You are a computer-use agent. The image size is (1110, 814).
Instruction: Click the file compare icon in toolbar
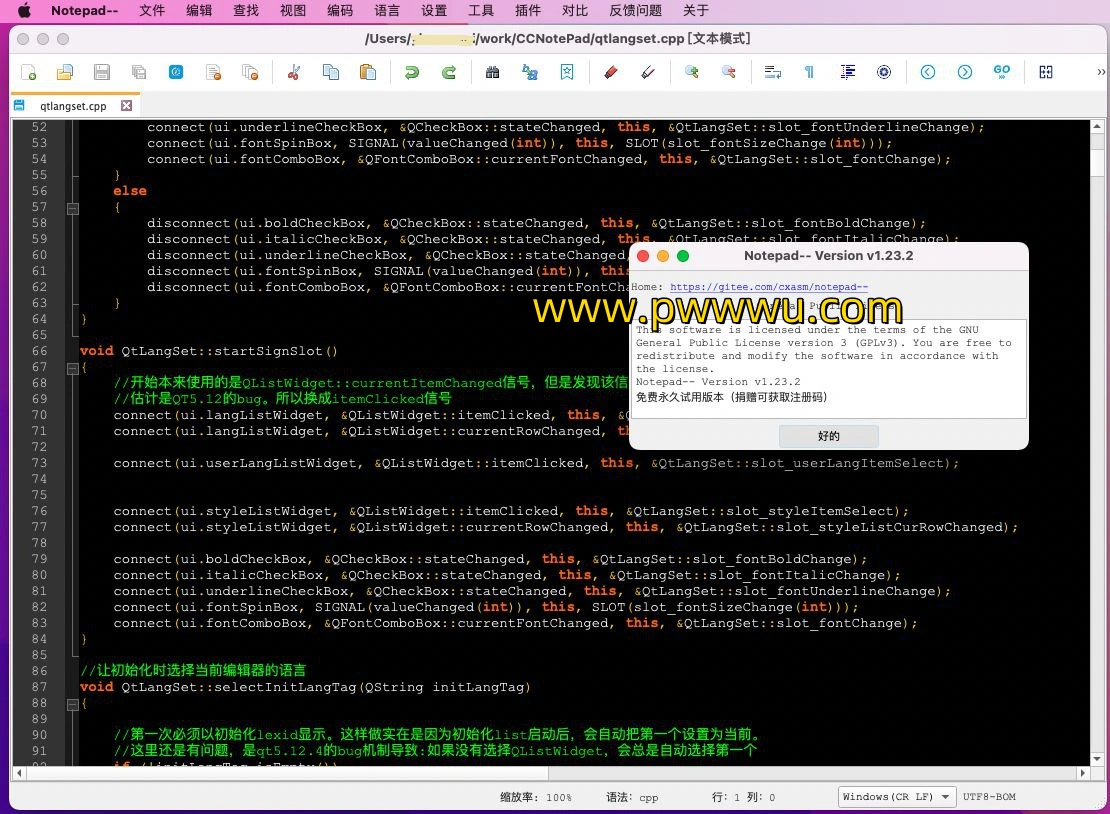click(x=1046, y=72)
